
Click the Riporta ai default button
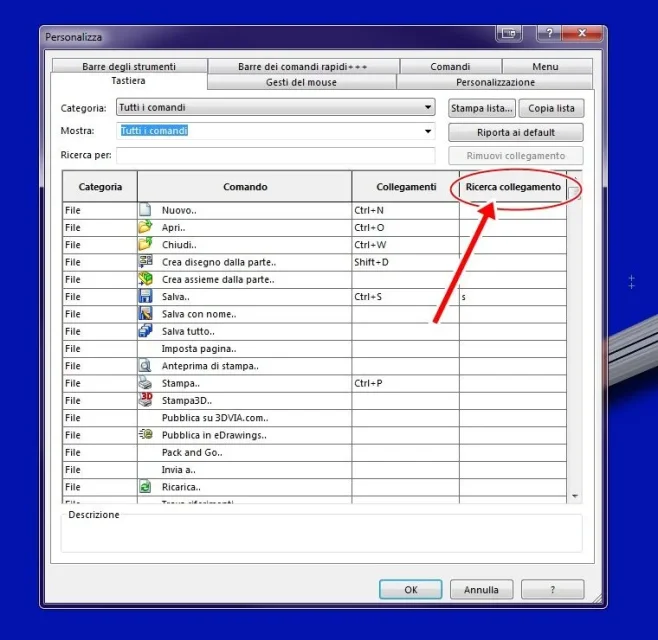[516, 133]
